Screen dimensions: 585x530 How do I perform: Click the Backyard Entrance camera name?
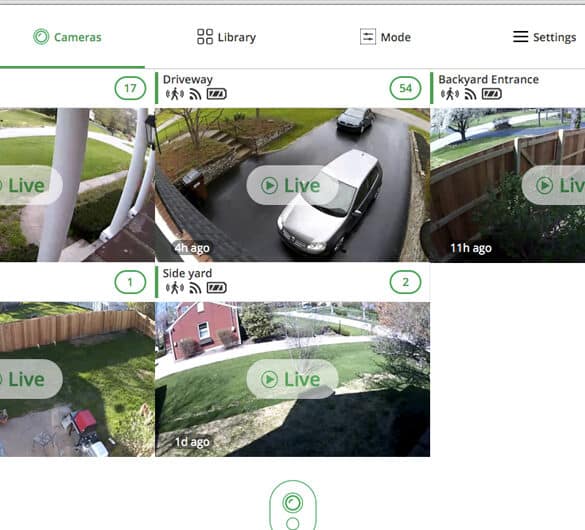[x=488, y=79]
